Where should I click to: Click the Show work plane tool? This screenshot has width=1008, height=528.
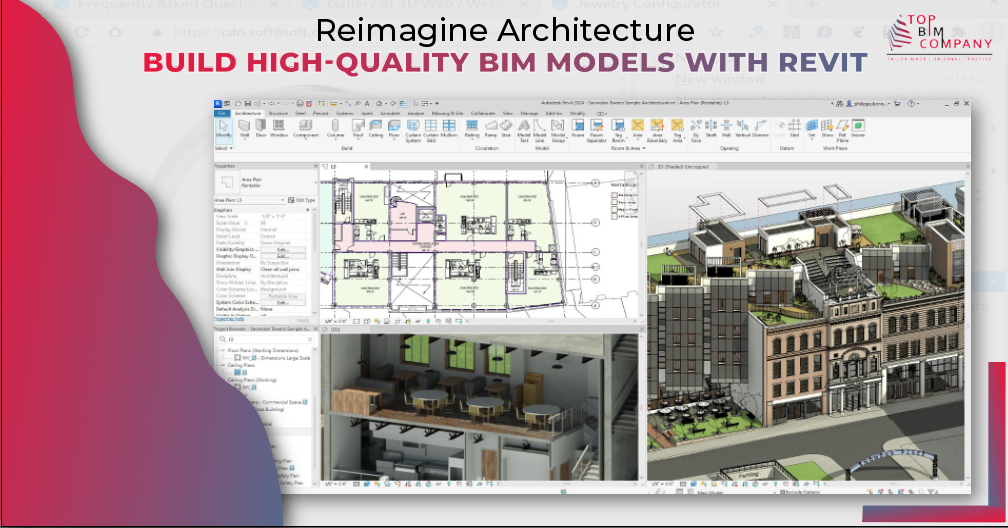tap(827, 128)
